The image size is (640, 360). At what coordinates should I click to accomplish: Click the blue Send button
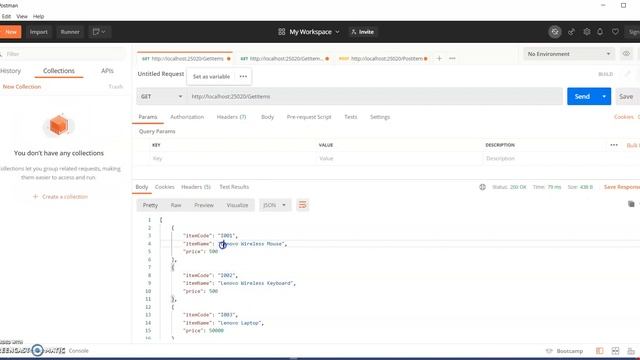pyautogui.click(x=582, y=96)
